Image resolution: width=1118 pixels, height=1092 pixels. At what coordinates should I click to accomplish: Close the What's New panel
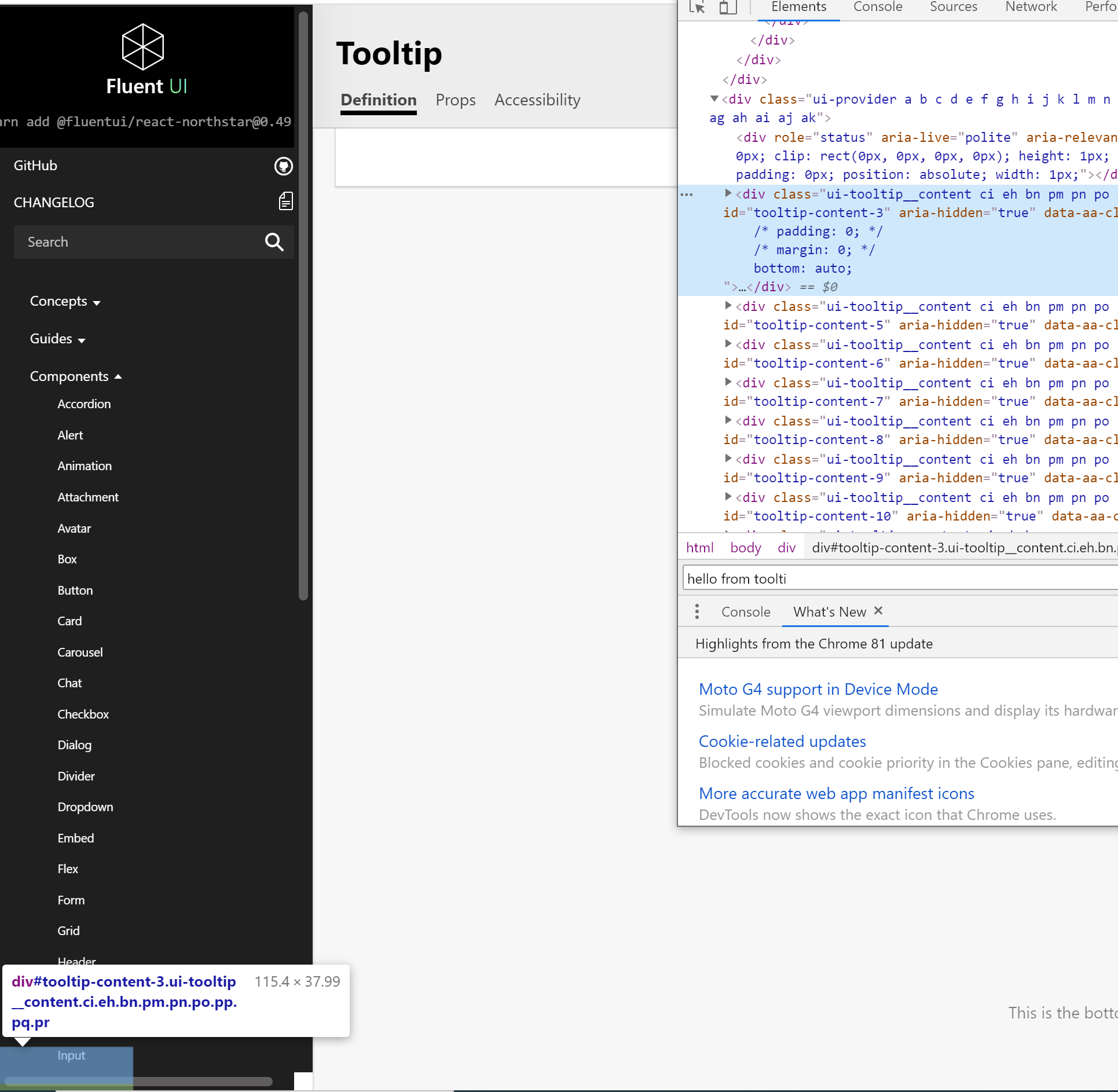point(878,611)
